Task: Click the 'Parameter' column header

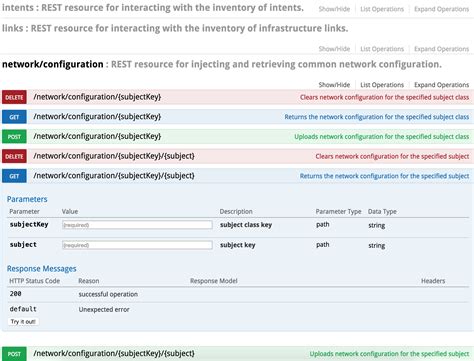Action: [24, 212]
